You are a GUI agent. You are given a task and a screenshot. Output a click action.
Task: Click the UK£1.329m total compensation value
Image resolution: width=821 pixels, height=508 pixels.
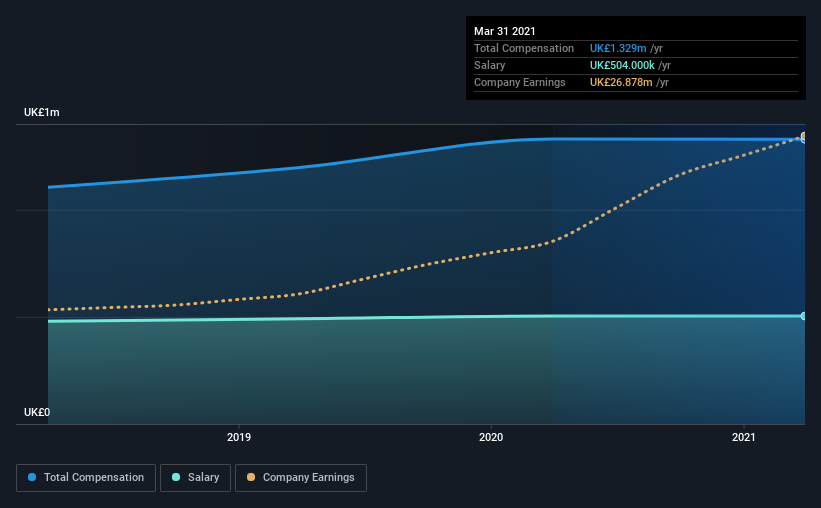coord(618,48)
